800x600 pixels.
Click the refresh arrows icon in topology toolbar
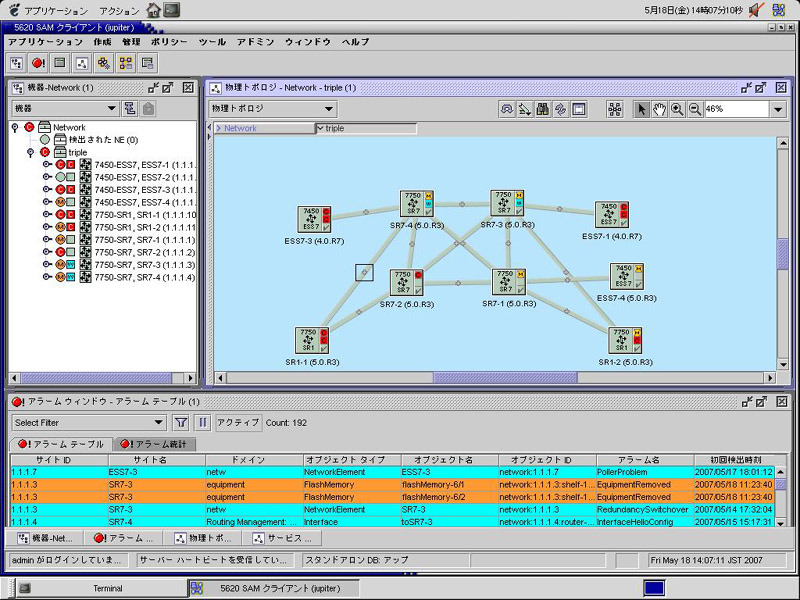coord(561,109)
